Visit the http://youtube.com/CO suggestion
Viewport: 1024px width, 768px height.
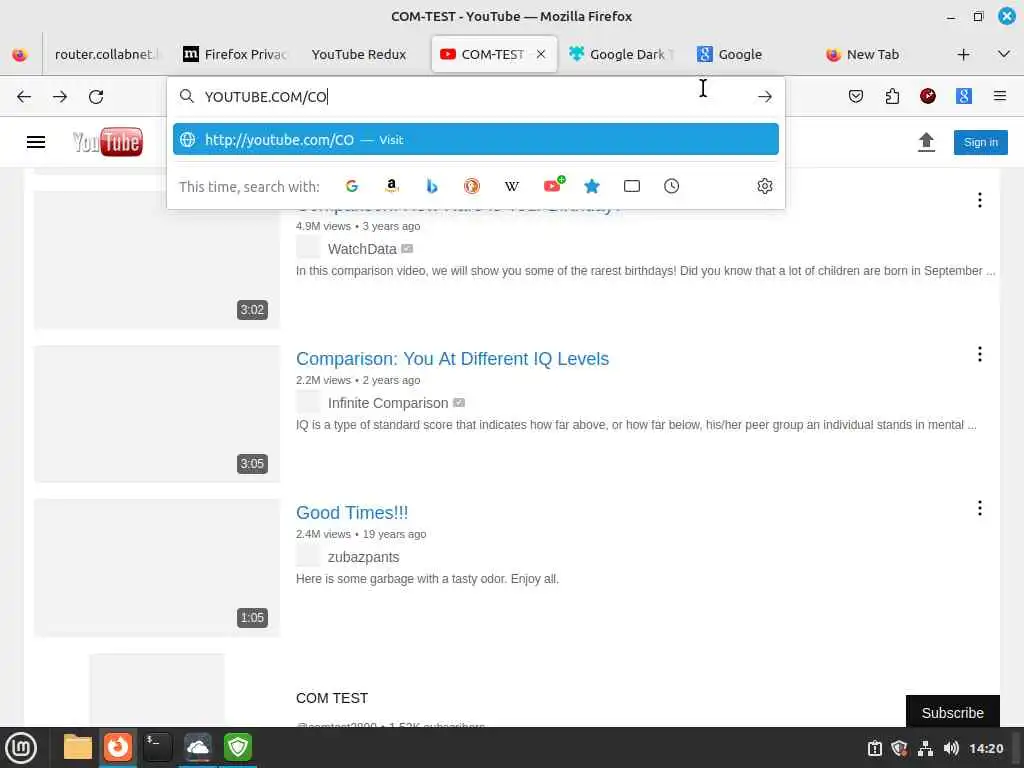[x=475, y=139]
